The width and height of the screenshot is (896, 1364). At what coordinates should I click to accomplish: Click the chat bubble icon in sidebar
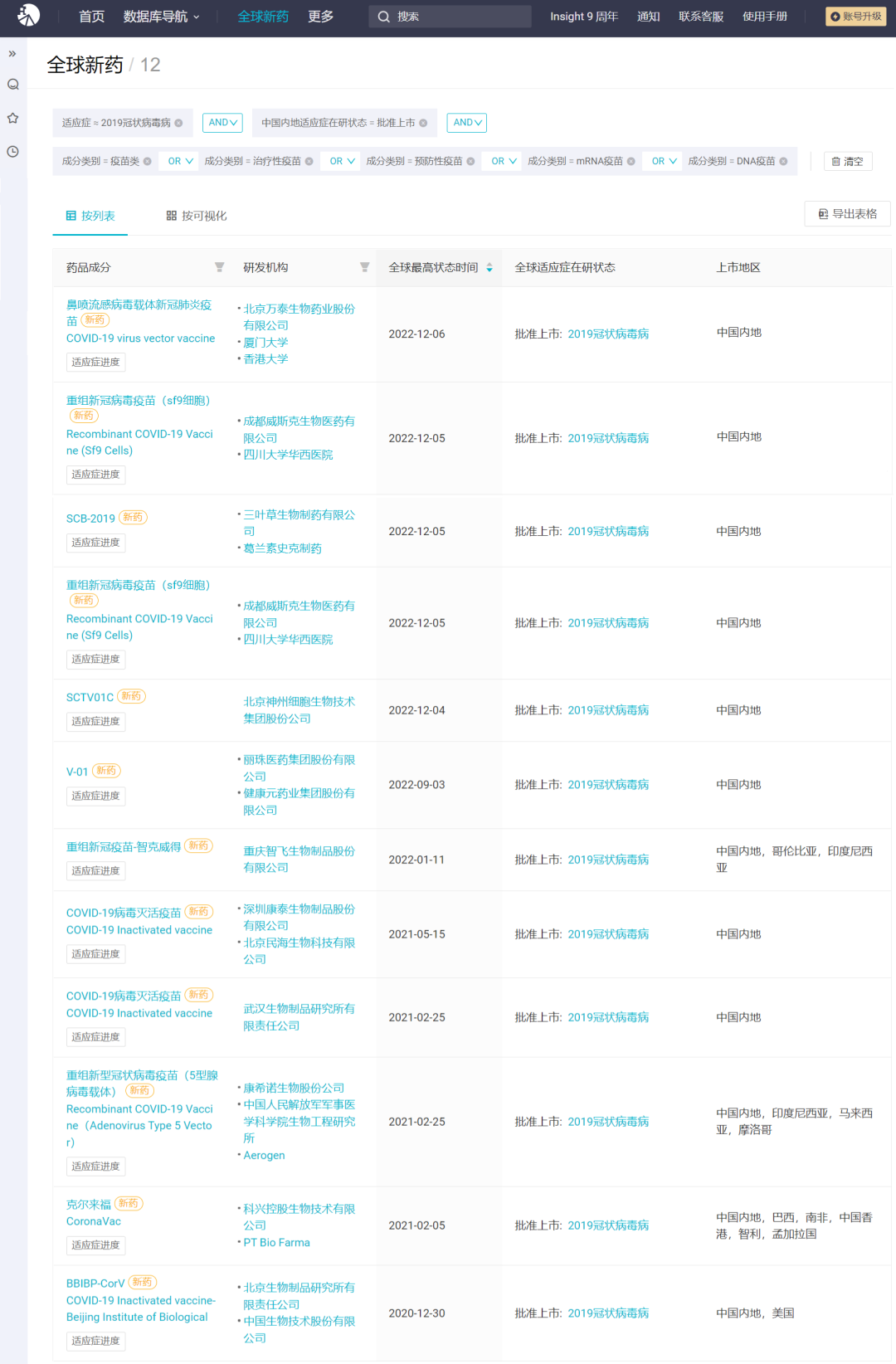(12, 85)
